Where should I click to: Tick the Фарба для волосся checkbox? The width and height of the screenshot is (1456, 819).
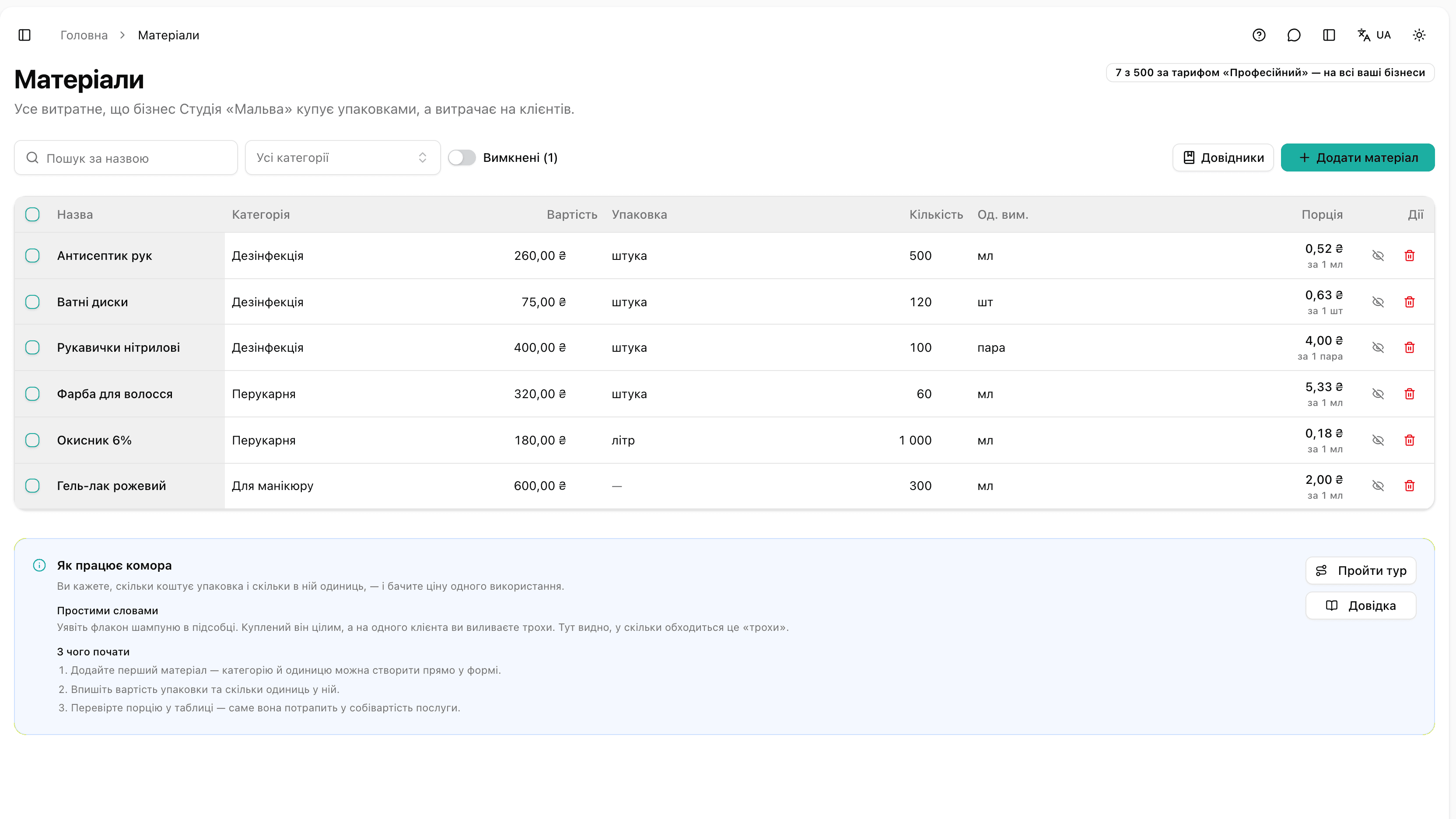(32, 394)
